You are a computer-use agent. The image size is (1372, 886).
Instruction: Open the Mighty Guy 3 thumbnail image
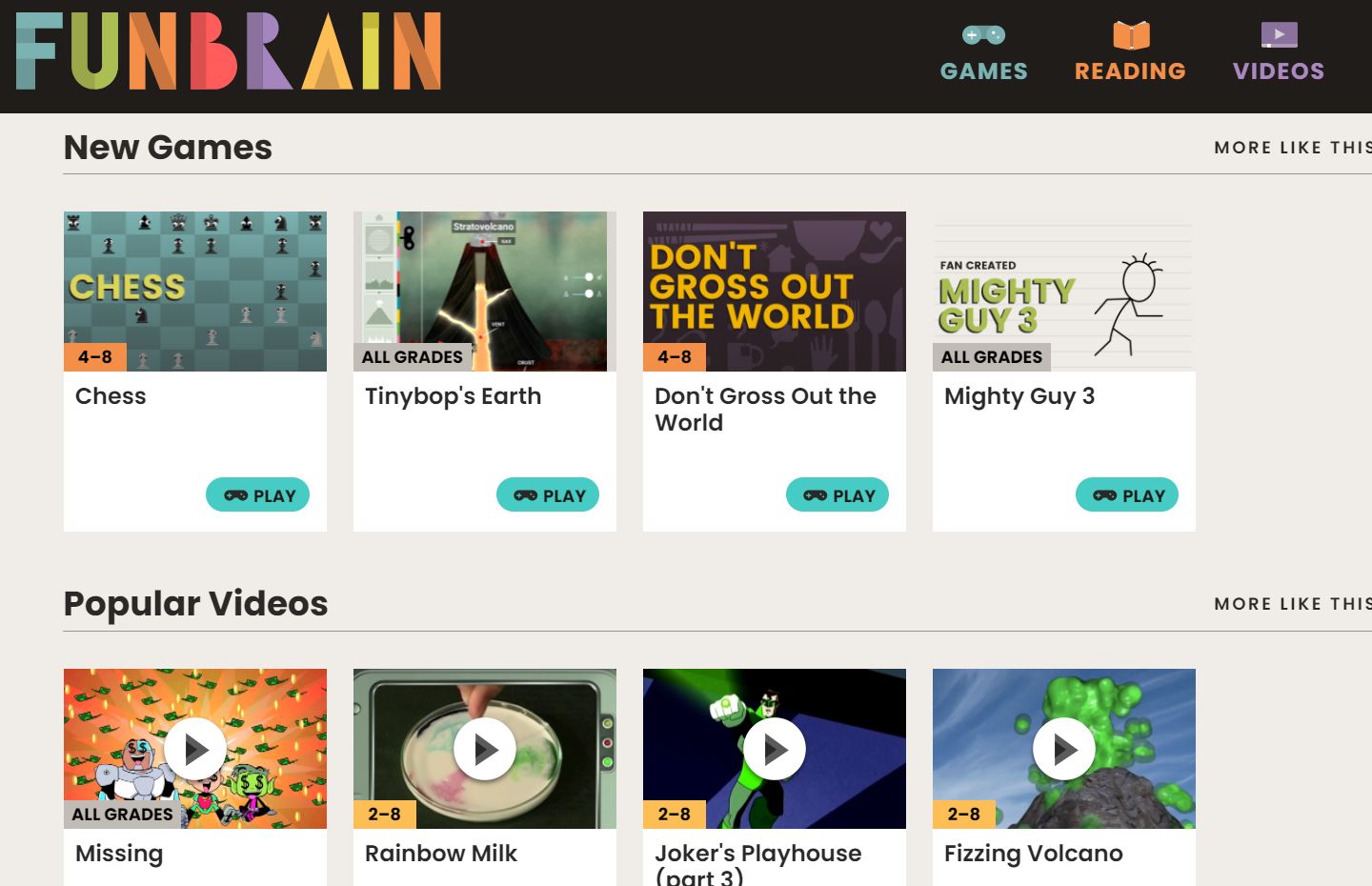[x=1064, y=292]
